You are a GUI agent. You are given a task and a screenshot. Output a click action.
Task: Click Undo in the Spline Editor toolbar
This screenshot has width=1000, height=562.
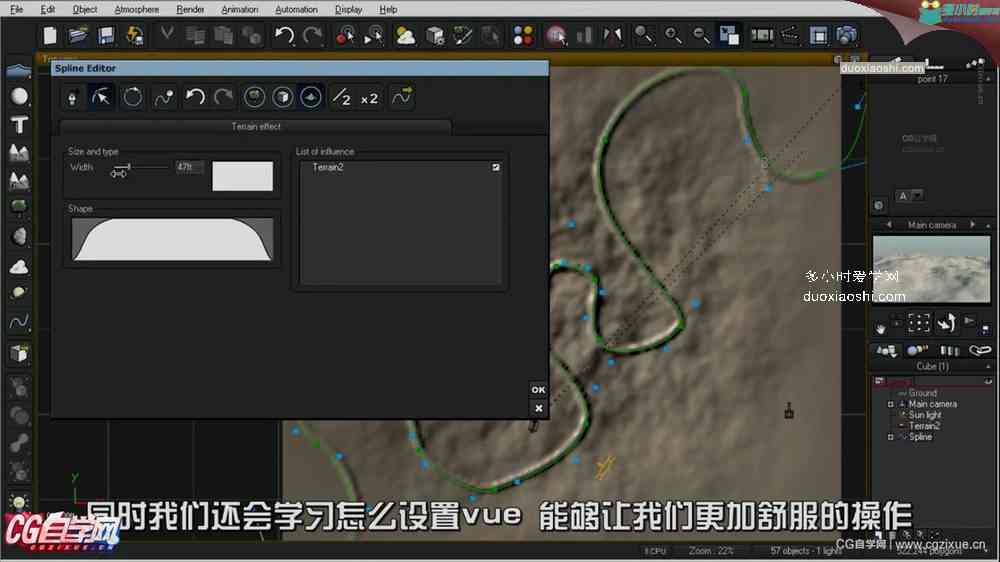(x=195, y=98)
